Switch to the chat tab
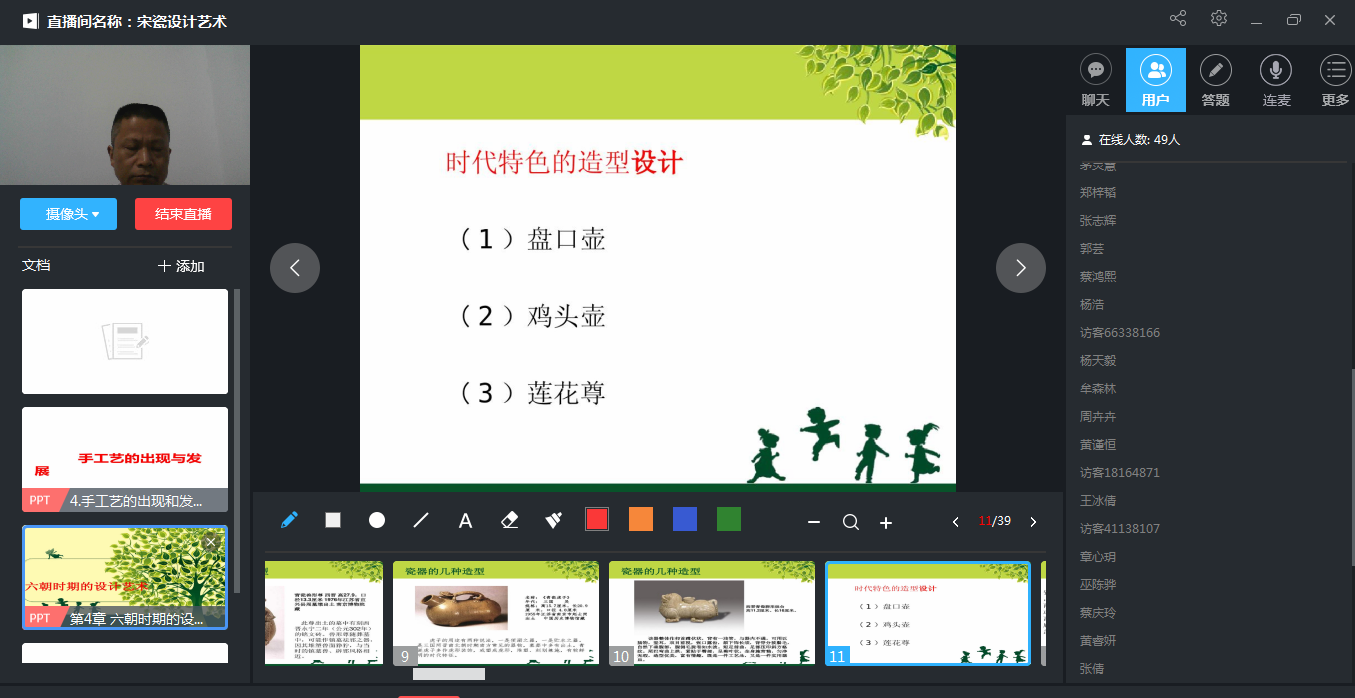Screen dimensions: 1355x698 (1096, 80)
